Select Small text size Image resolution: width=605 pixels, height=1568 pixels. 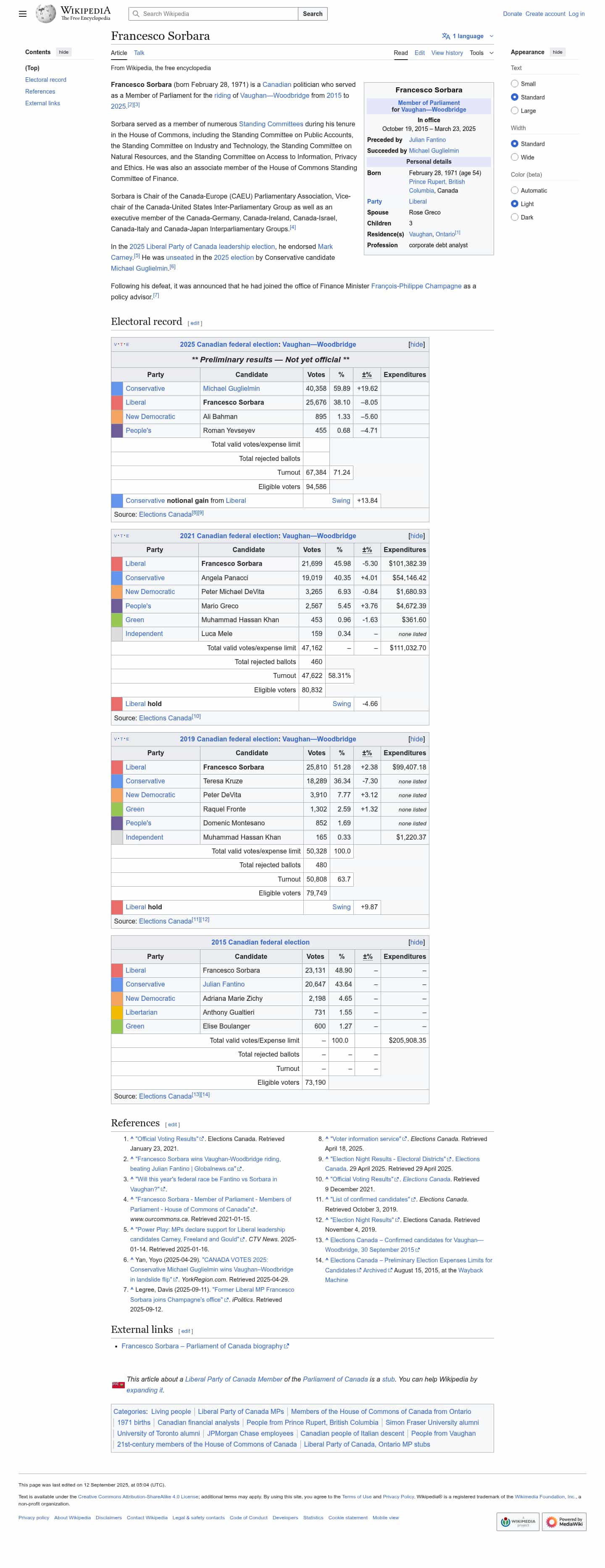(515, 84)
